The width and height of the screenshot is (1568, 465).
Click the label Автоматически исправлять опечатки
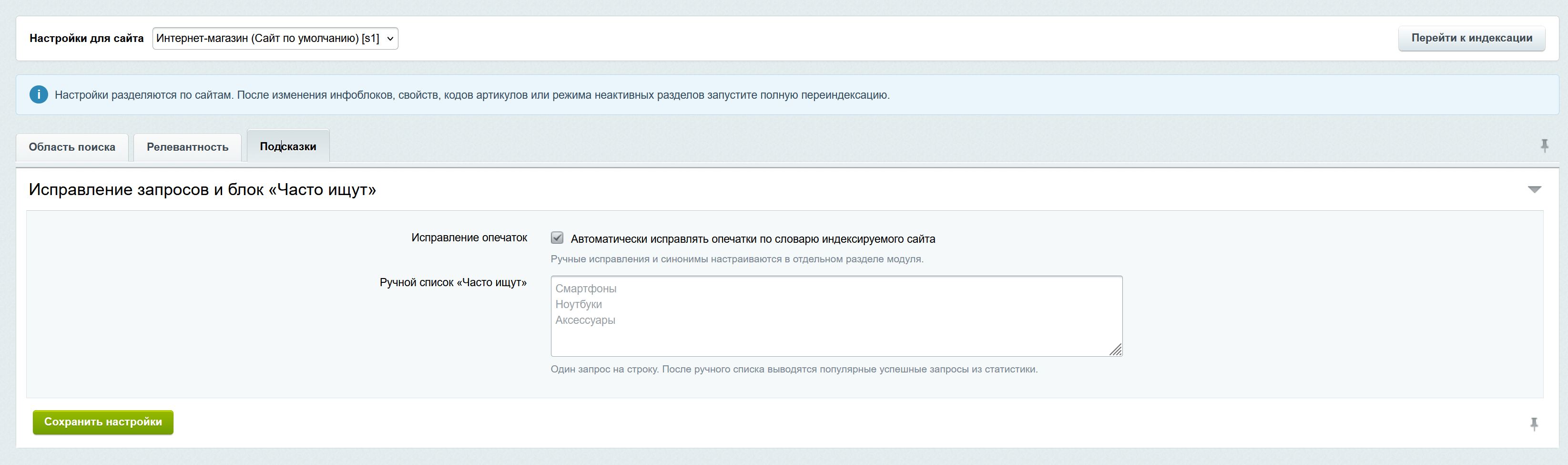(x=753, y=239)
